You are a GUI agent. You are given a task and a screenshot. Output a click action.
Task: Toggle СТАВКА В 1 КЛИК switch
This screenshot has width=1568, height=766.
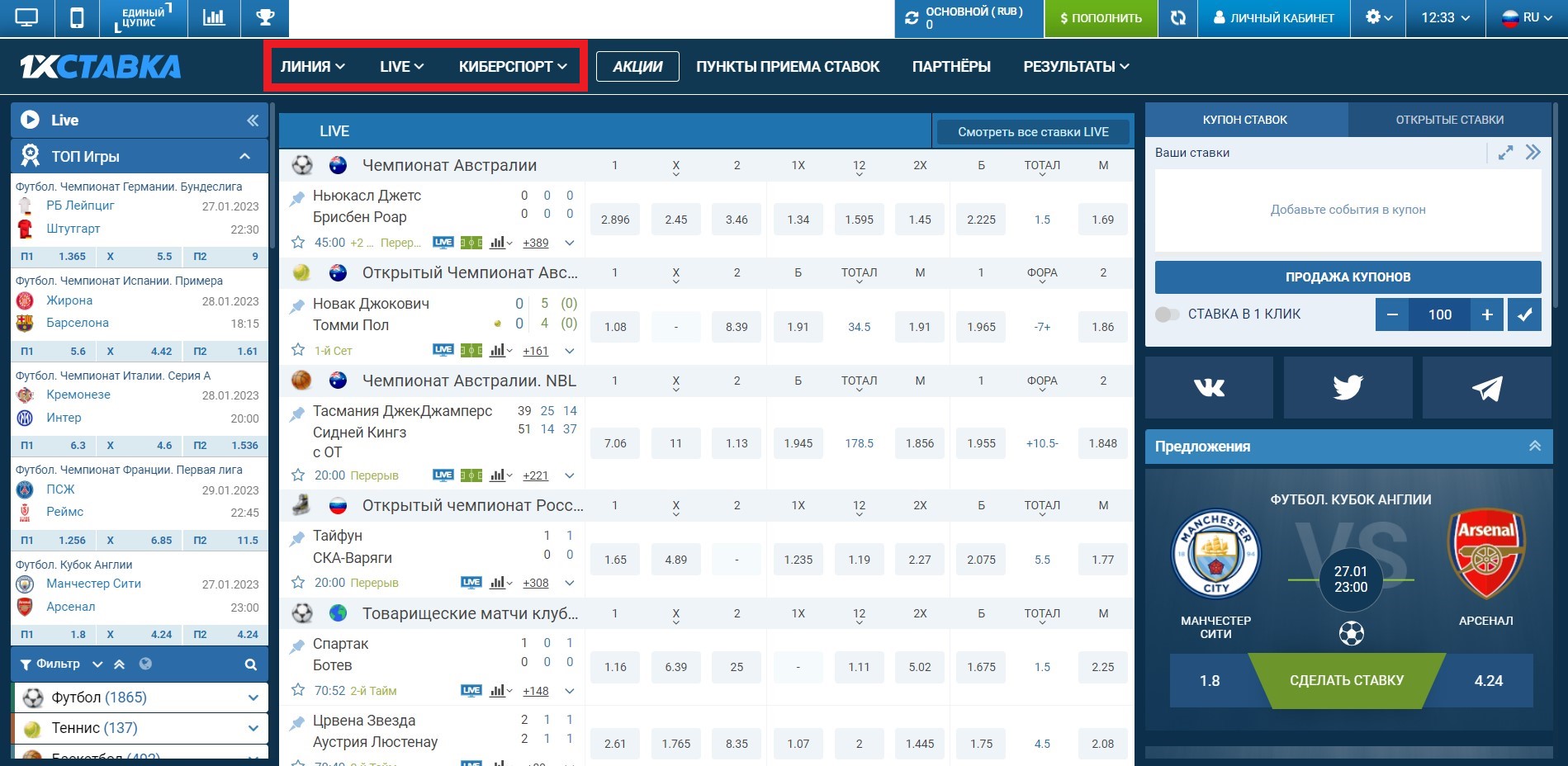(x=1167, y=314)
